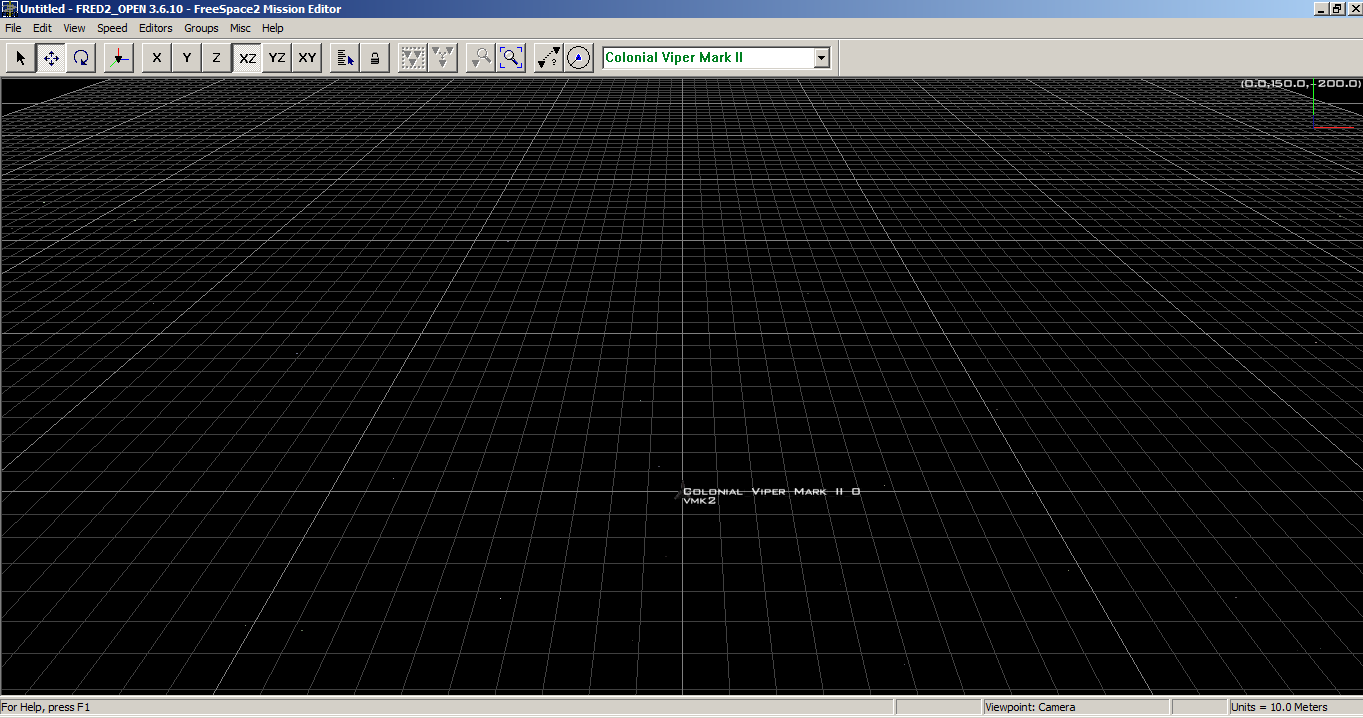Open the Editors menu

(155, 28)
